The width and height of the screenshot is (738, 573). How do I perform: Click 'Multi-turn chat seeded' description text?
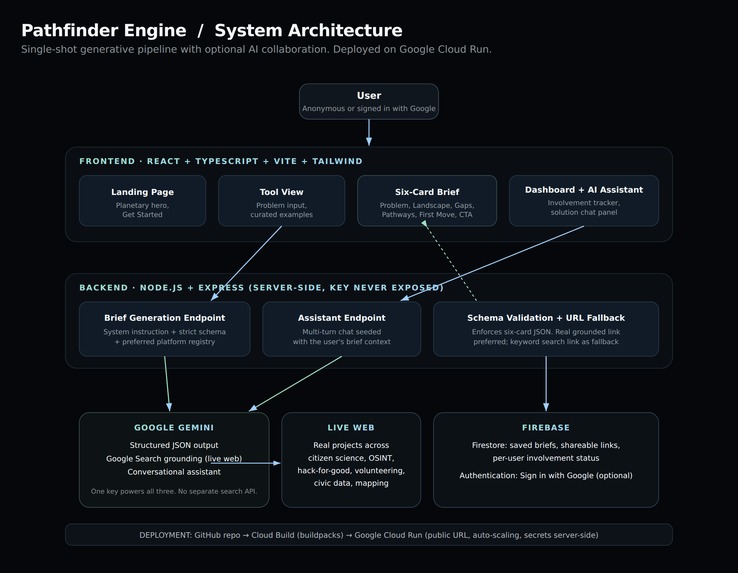click(x=342, y=337)
